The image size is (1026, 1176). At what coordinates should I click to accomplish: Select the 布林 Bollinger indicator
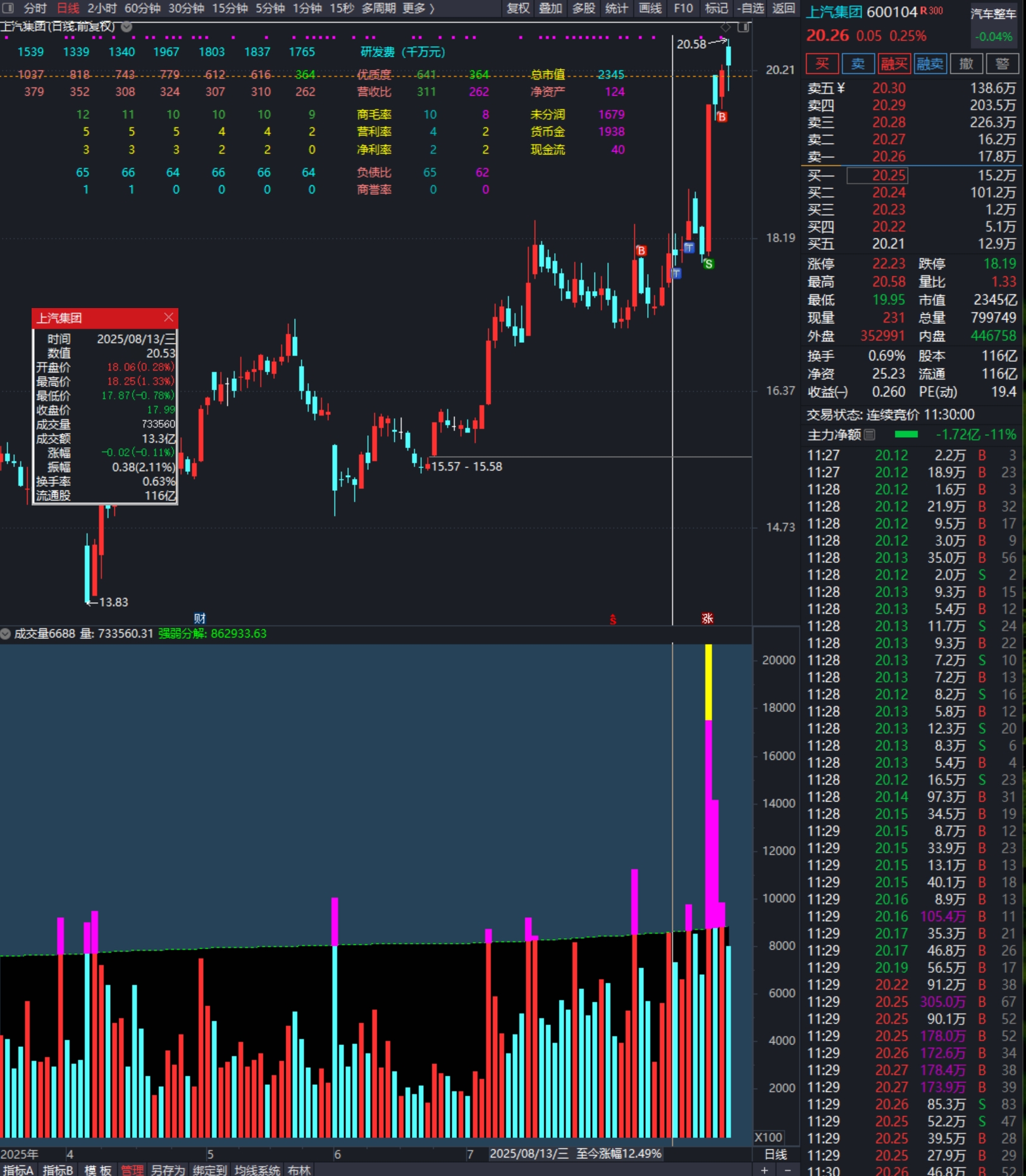point(299,1170)
